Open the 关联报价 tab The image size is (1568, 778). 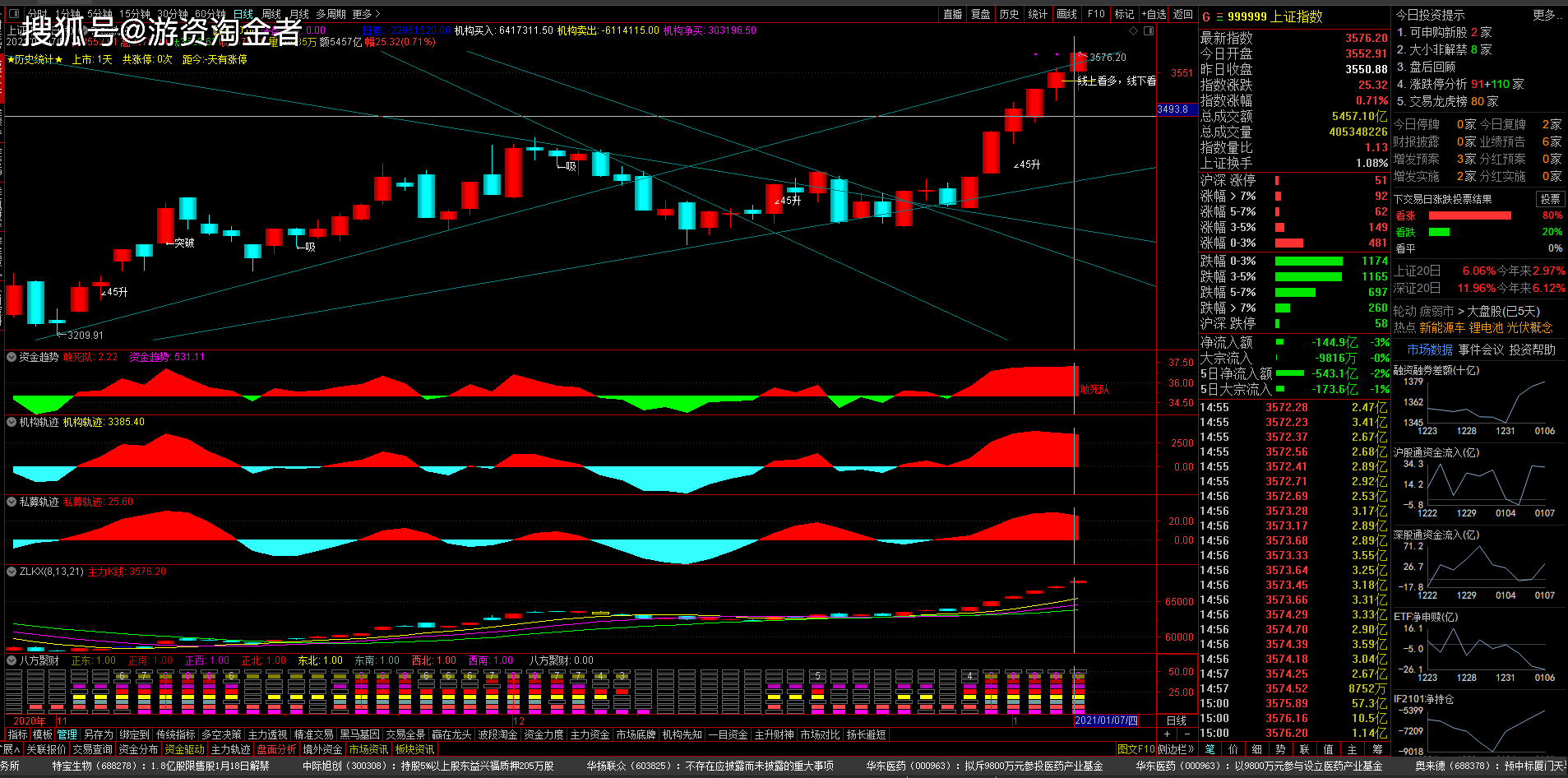pyautogui.click(x=45, y=749)
